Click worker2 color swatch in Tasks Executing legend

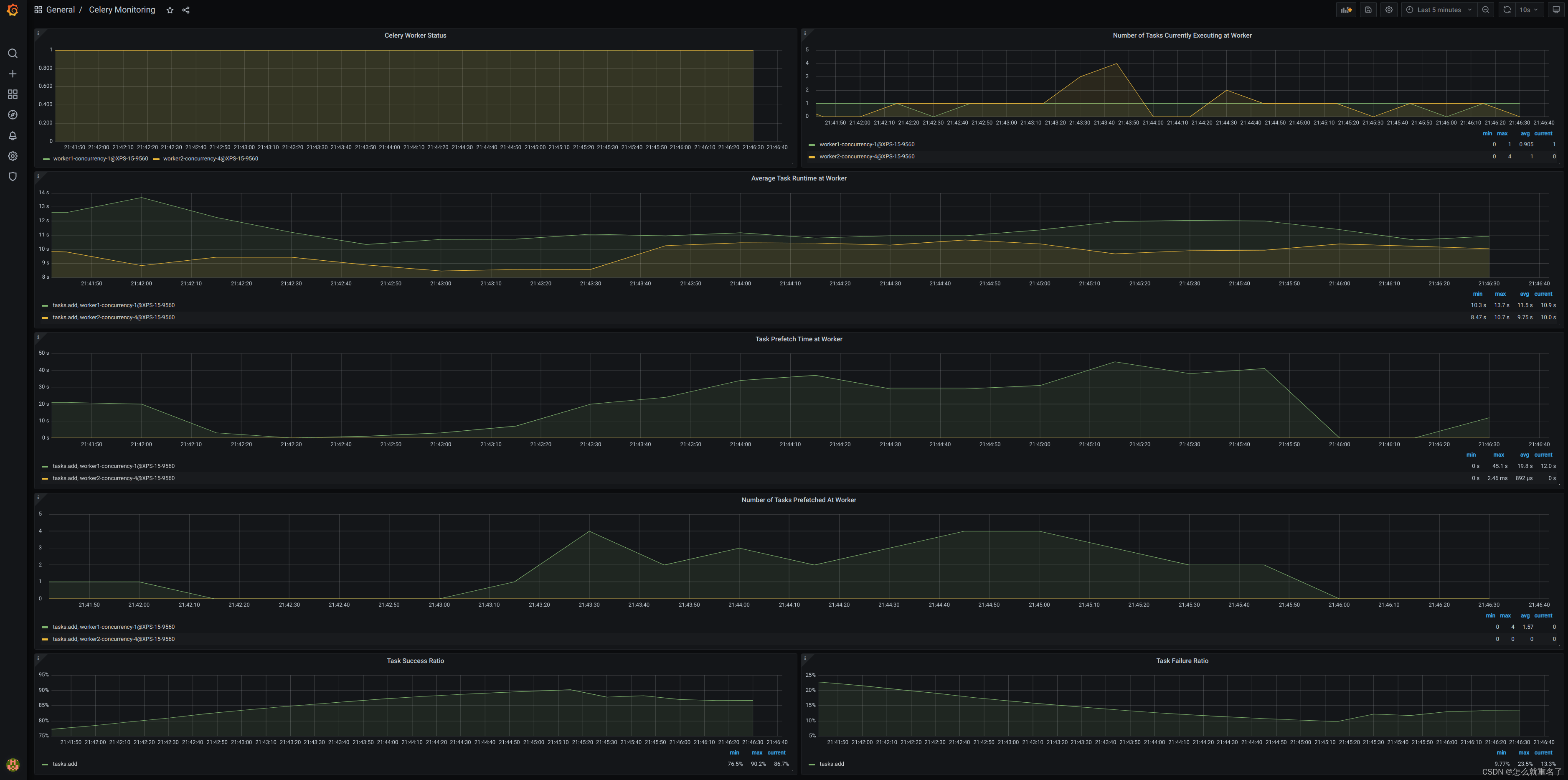tap(812, 157)
